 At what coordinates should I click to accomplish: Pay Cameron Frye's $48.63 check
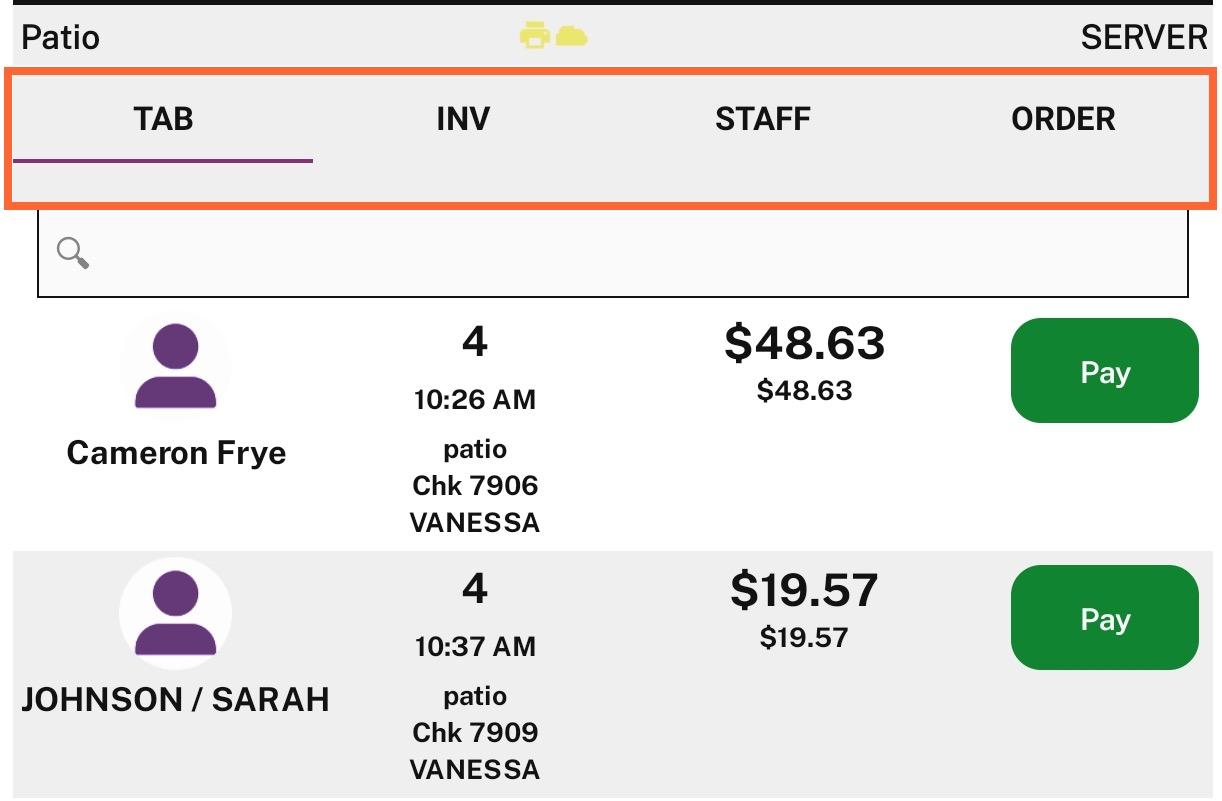pos(1105,371)
